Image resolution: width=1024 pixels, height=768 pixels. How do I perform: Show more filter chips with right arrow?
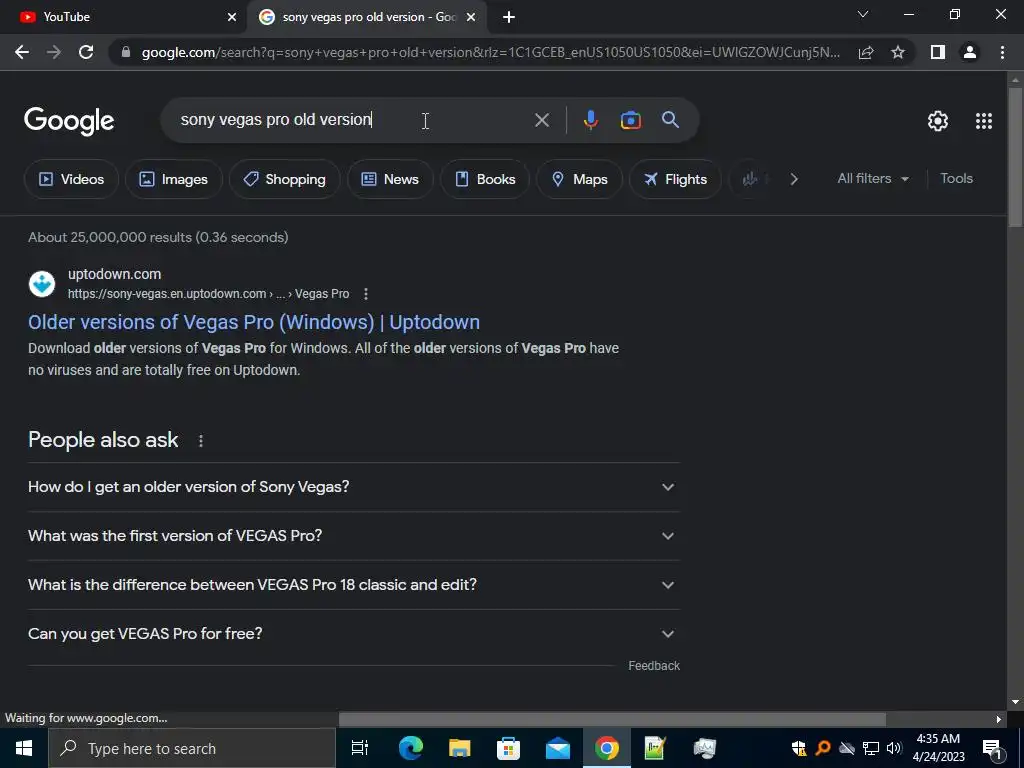tap(794, 179)
